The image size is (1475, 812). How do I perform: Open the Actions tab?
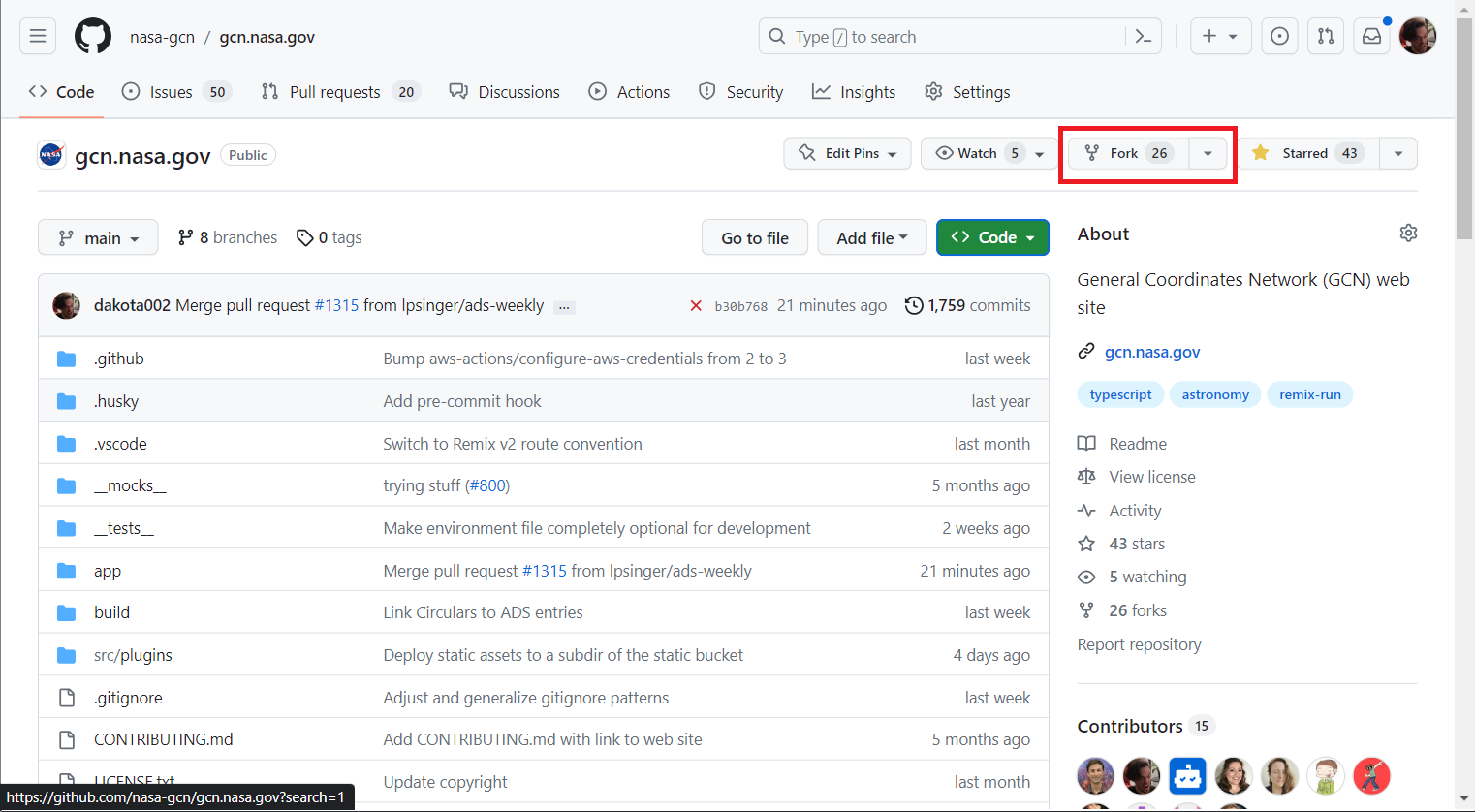[629, 92]
